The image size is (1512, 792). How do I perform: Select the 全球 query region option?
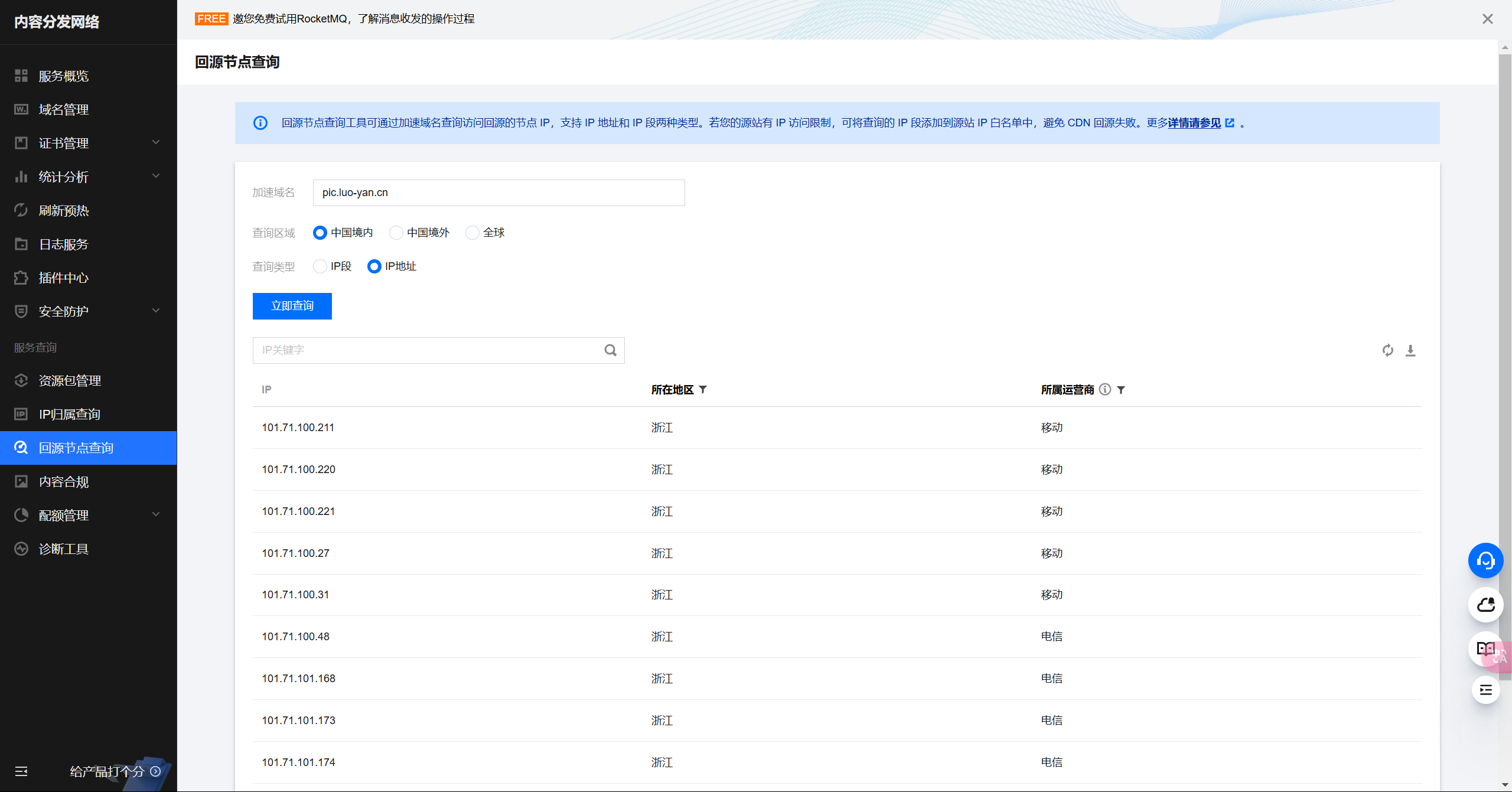point(472,233)
